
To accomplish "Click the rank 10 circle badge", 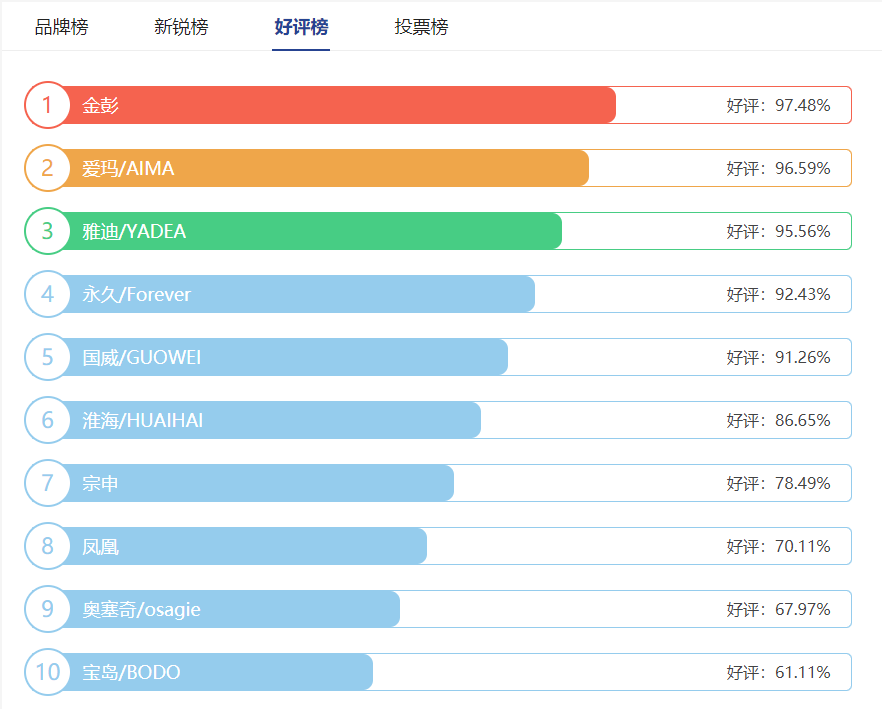I will point(47,672).
